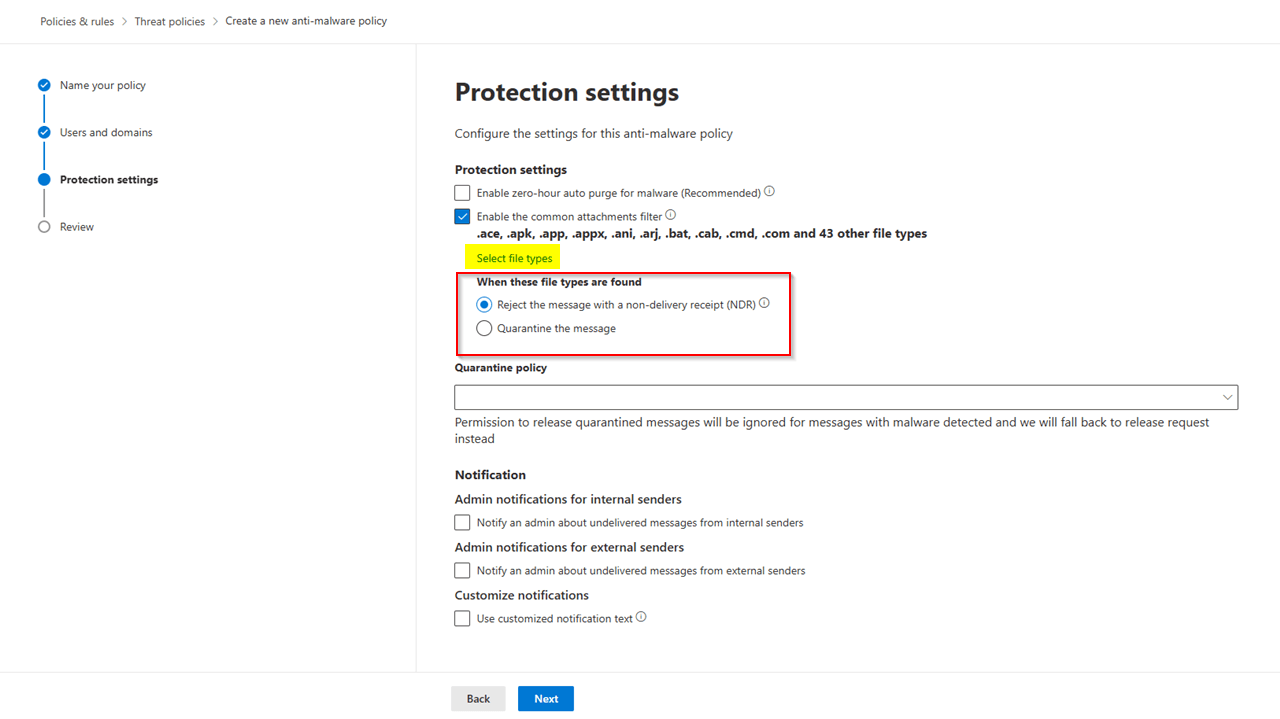Click the Select file types button
Viewport: 1280px width, 719px height.
coord(512,257)
